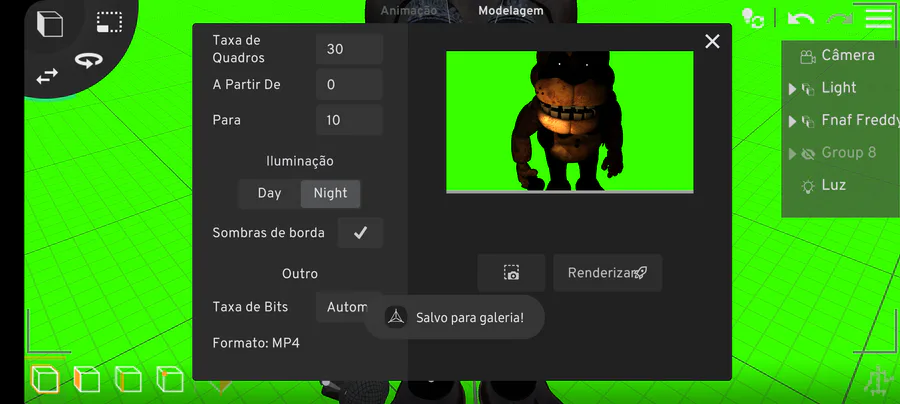Viewport: 900px width, 404px height.
Task: Click the render preview thumbnail
Action: click(569, 121)
